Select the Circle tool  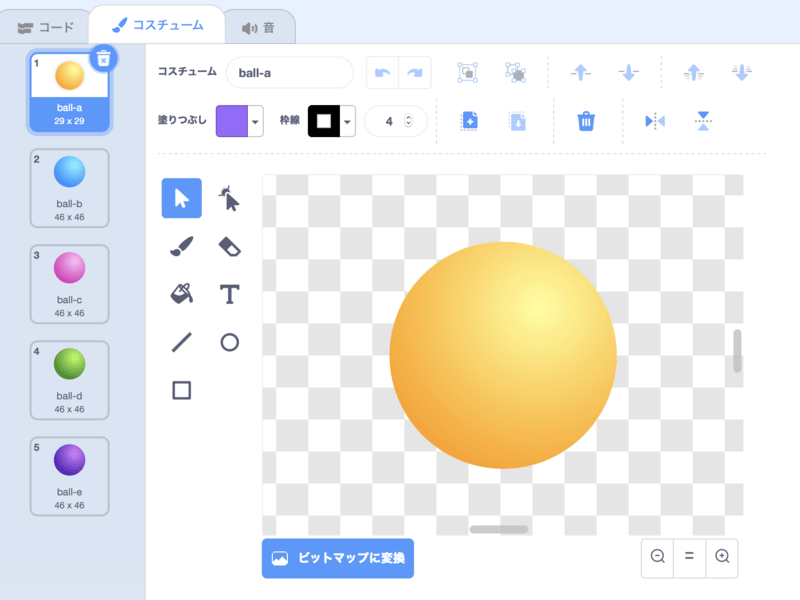pyautogui.click(x=230, y=342)
